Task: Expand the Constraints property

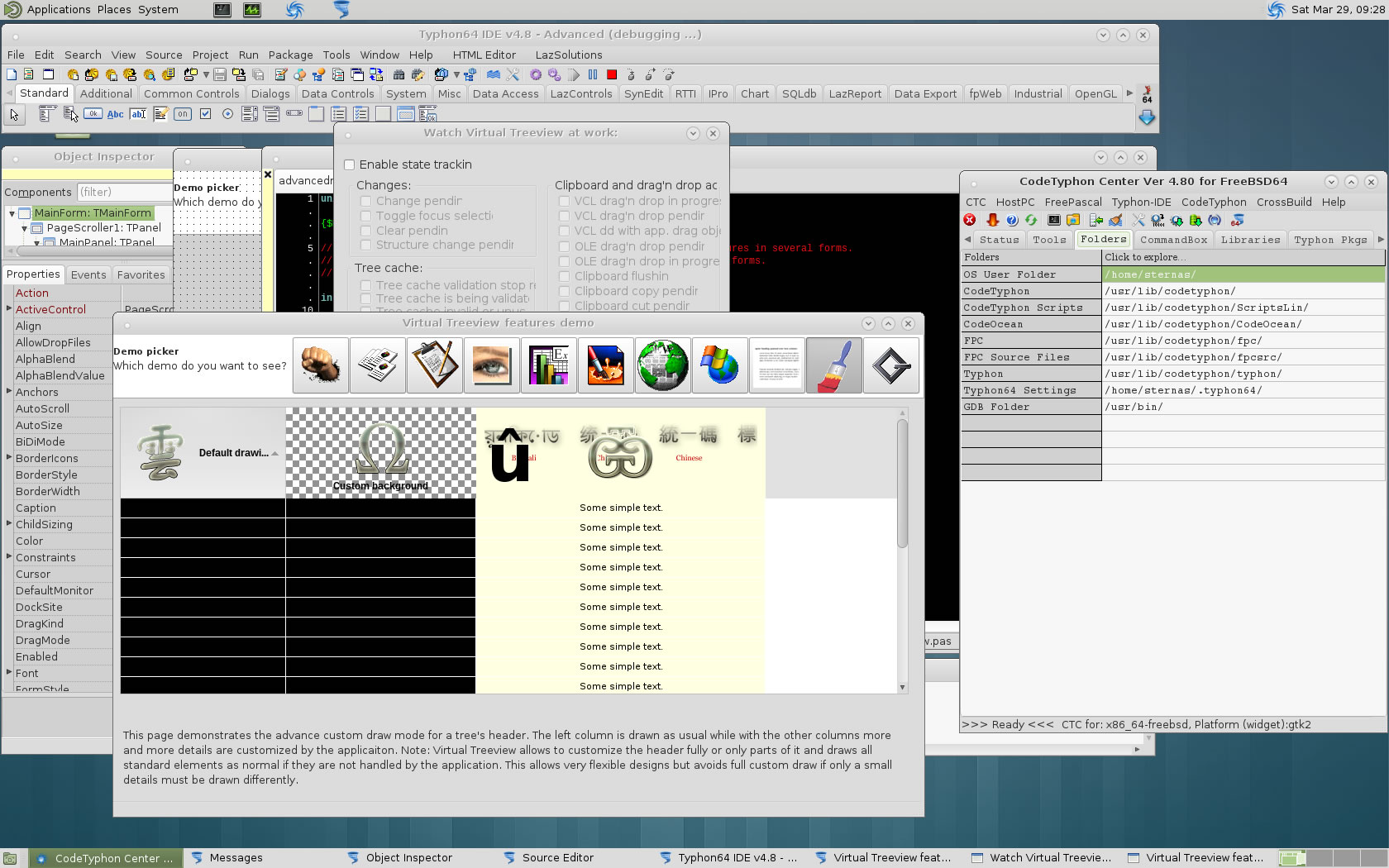Action: [9, 556]
